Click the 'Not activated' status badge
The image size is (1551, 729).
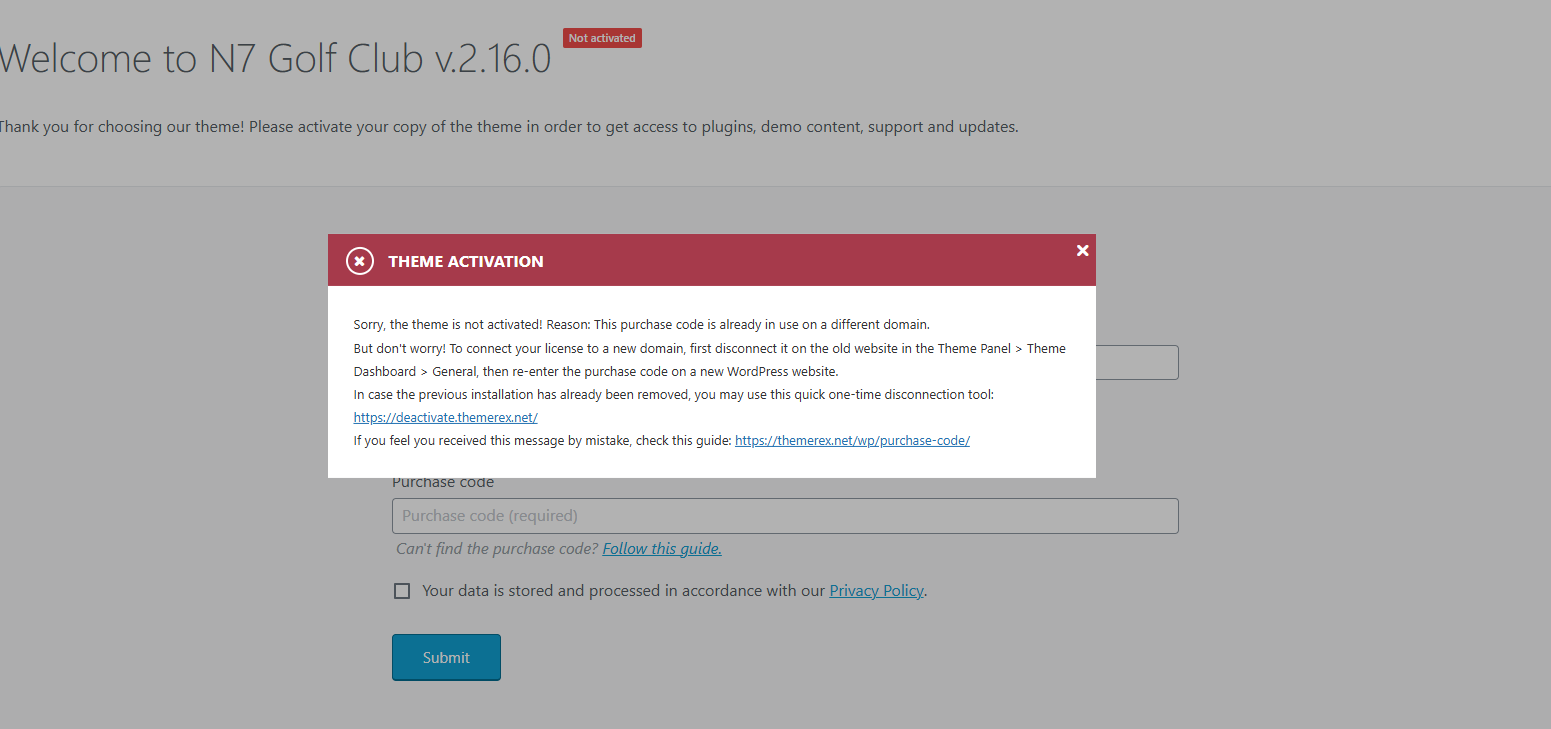coord(602,38)
